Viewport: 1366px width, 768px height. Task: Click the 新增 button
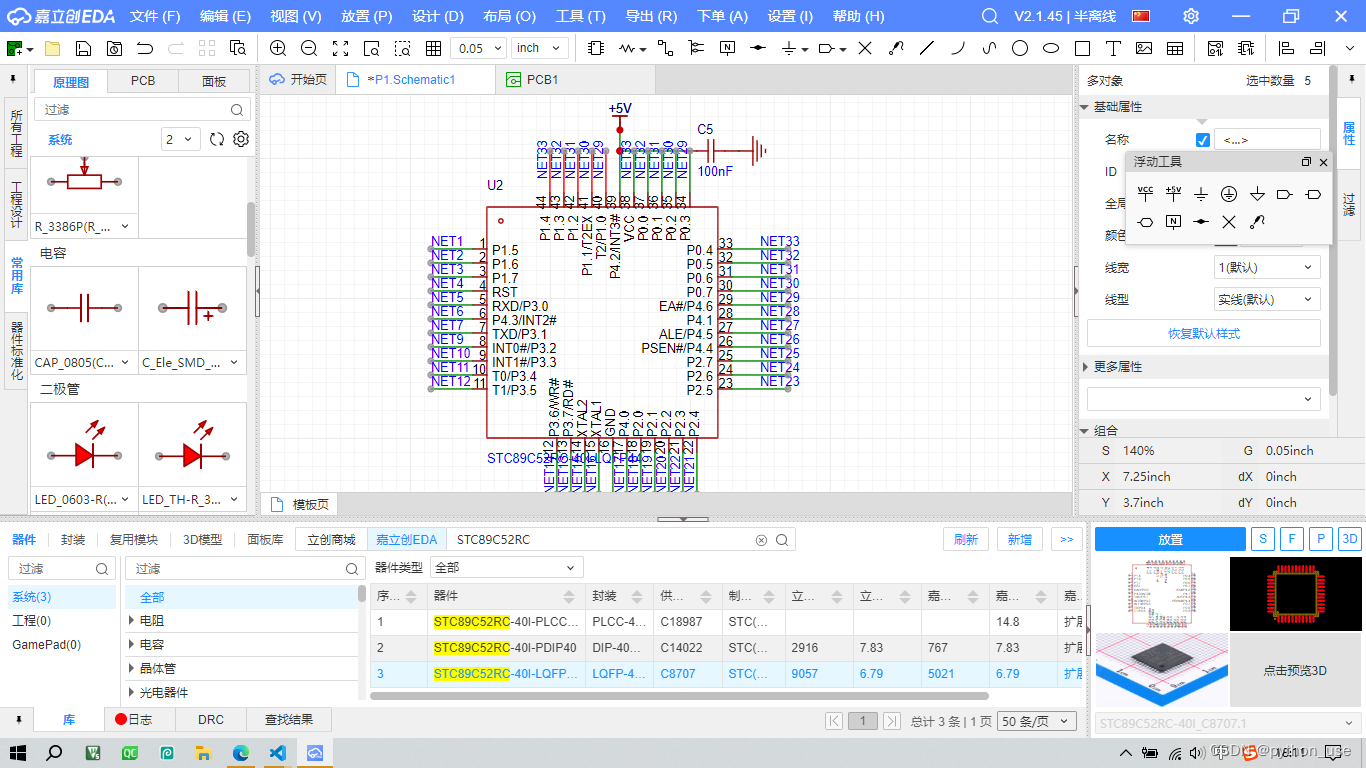point(1020,539)
